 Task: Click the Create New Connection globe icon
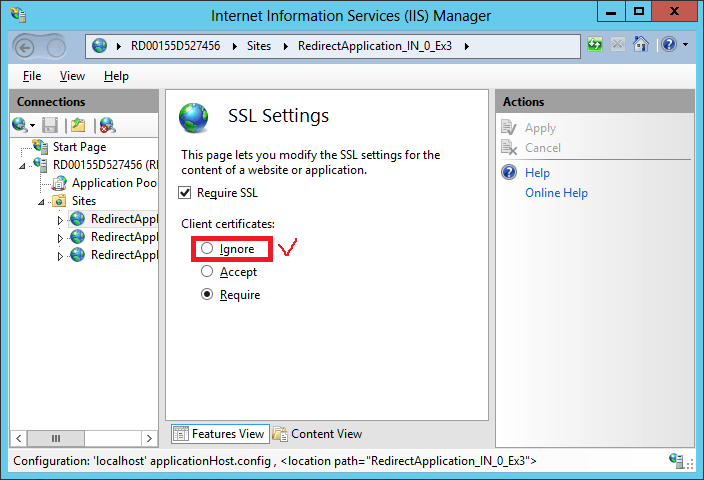(x=20, y=124)
